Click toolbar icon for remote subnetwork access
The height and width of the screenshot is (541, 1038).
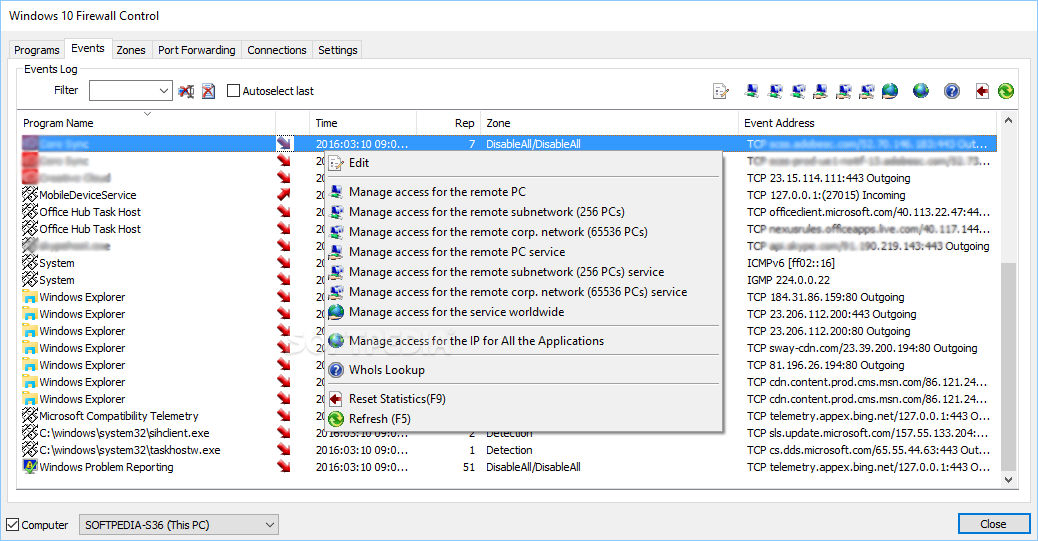point(775,91)
